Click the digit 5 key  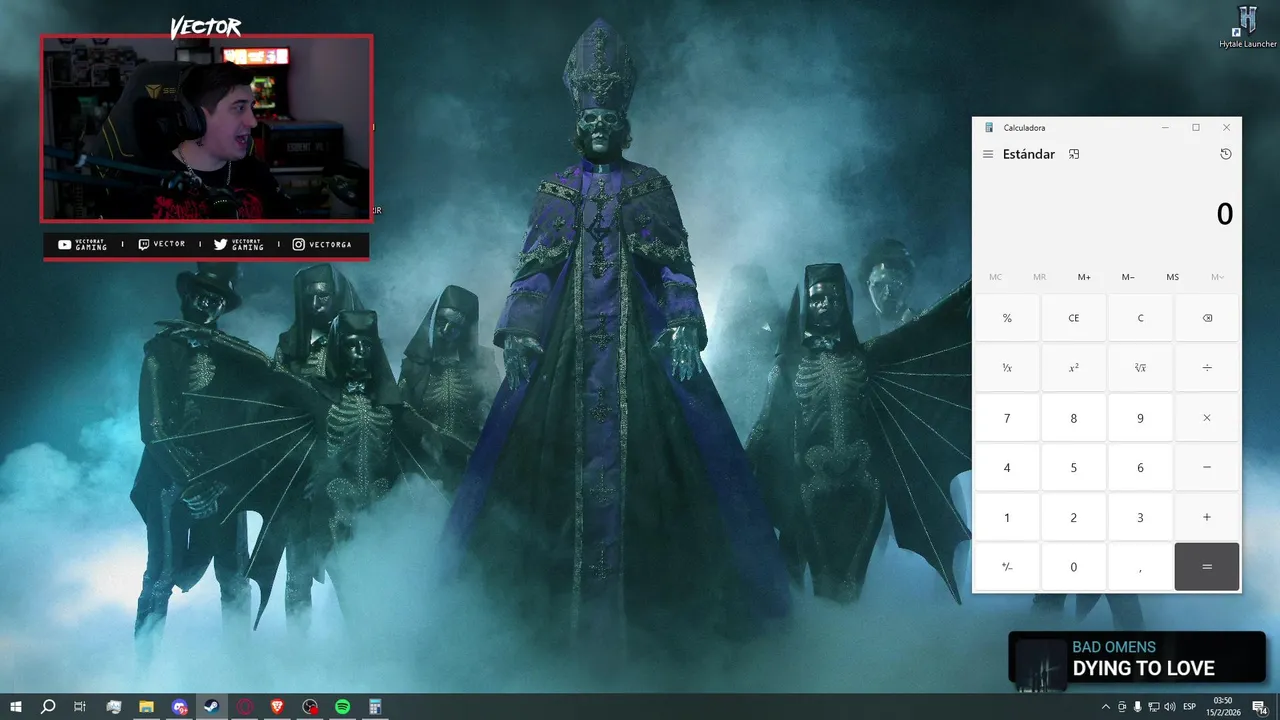1074,467
